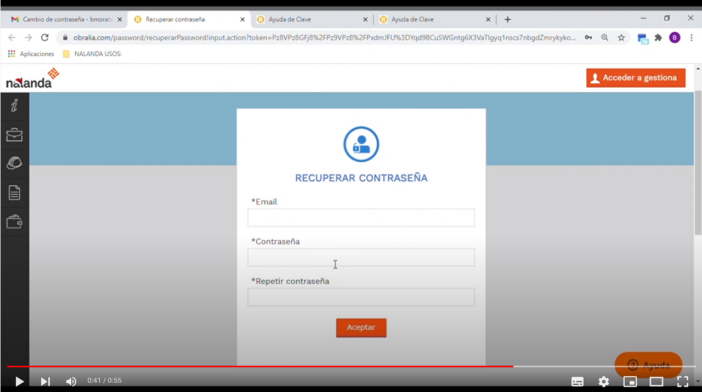Close the Recuperar contraseña tab
Viewport: 702px width, 392px height.
pos(242,19)
